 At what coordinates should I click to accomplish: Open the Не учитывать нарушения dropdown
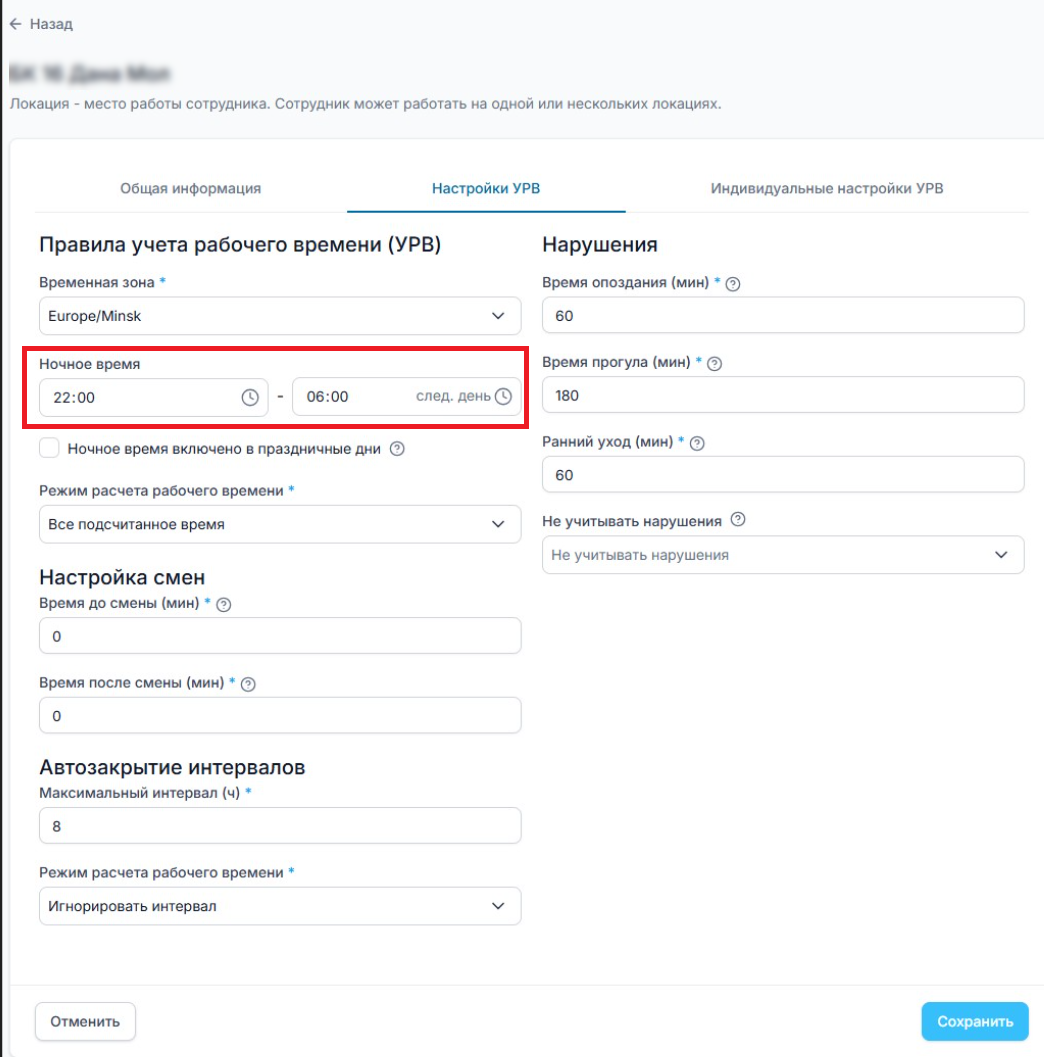click(783, 555)
